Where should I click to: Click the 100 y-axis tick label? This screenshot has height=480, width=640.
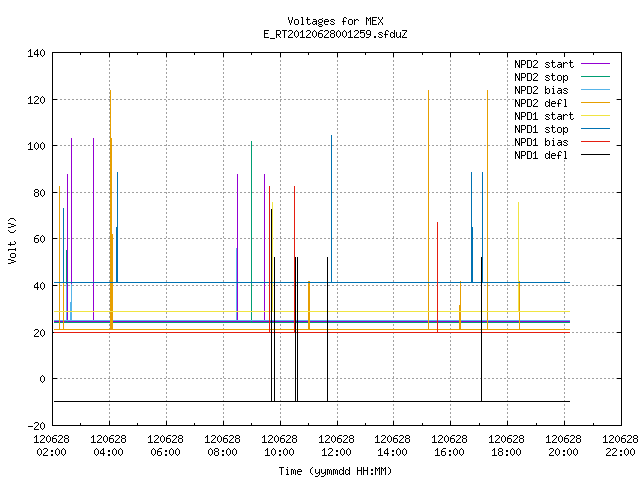coord(36,146)
